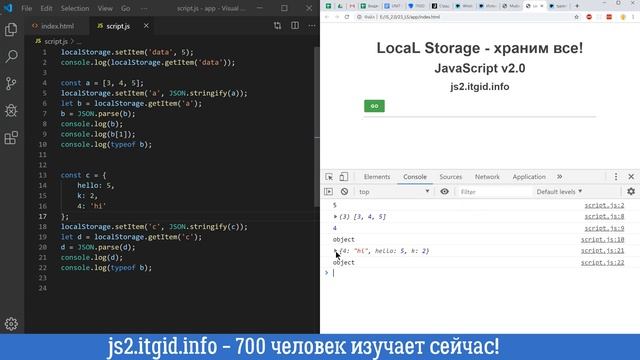Toggle the device toolbar in DevTools
Screen dimensions: 640x360
[344, 177]
